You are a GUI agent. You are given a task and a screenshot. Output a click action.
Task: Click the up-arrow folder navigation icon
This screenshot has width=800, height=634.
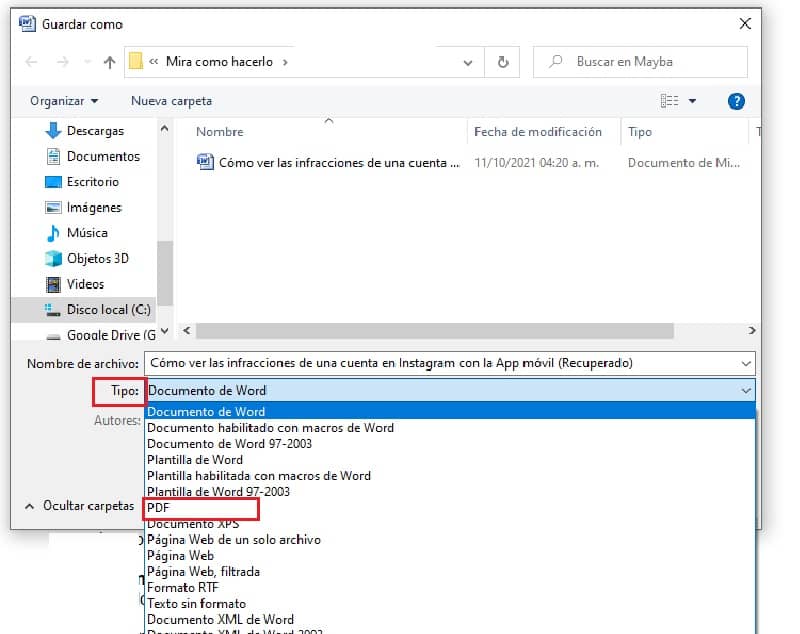[x=108, y=61]
